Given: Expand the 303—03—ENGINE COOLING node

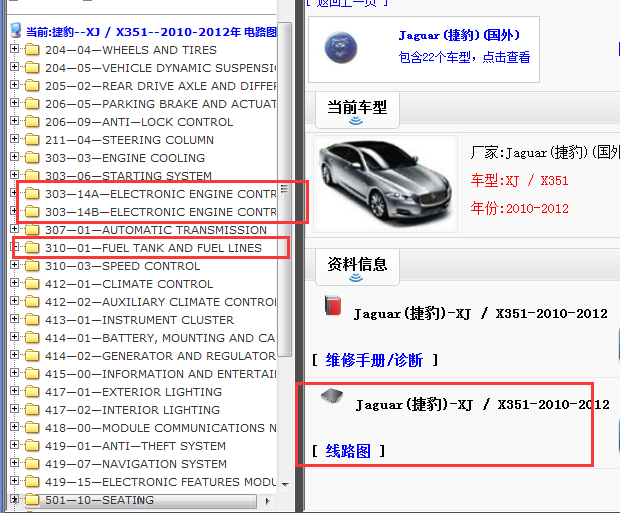Looking at the screenshot, I should (x=14, y=157).
